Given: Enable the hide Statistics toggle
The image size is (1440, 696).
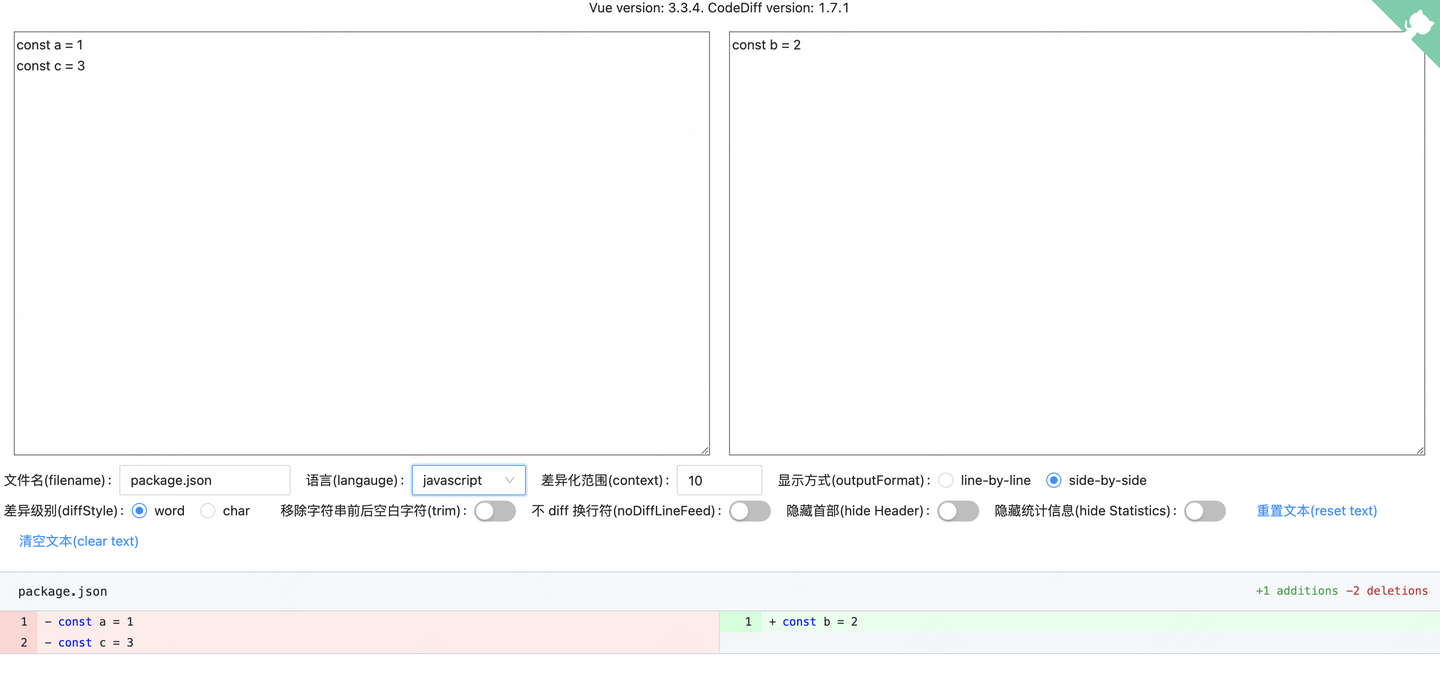Looking at the screenshot, I should click(1205, 511).
